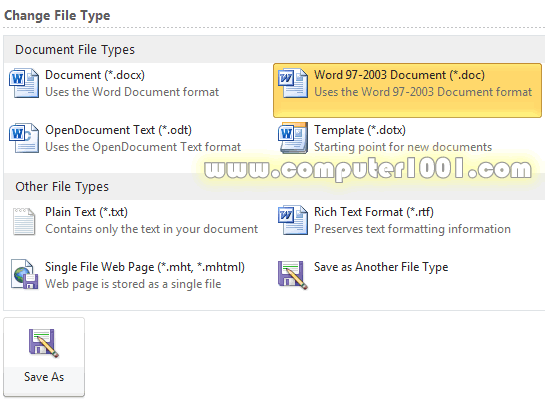The image size is (545, 402).
Task: Click the Other File Types section header
Action: [x=62, y=187]
